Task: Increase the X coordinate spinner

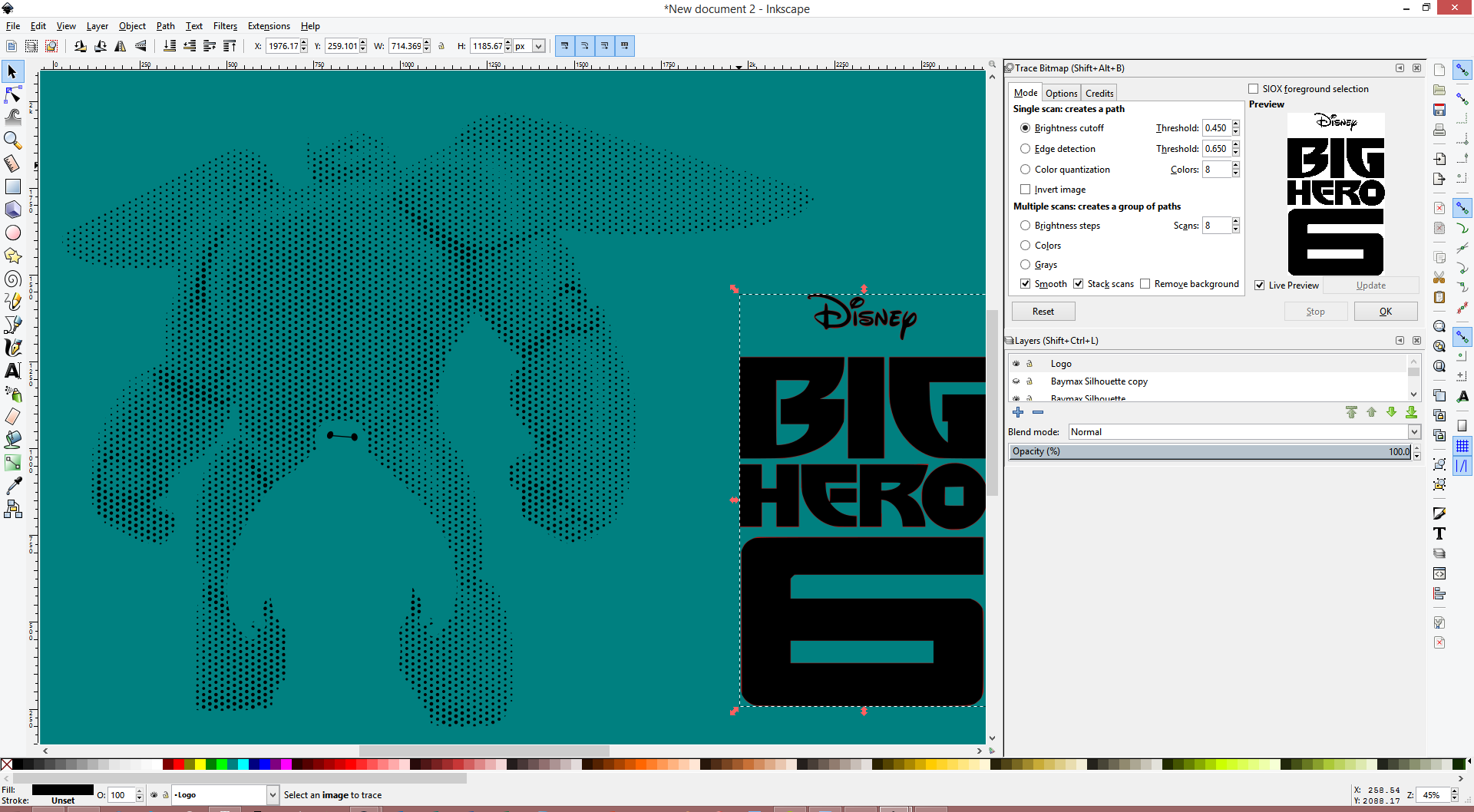Action: point(304,42)
